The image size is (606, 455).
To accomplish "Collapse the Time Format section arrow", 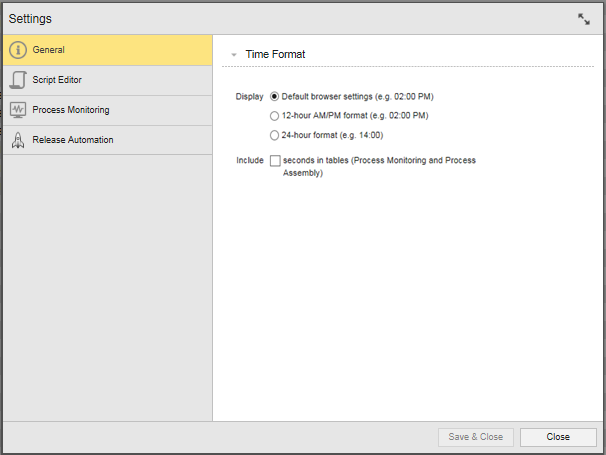I will [234, 55].
